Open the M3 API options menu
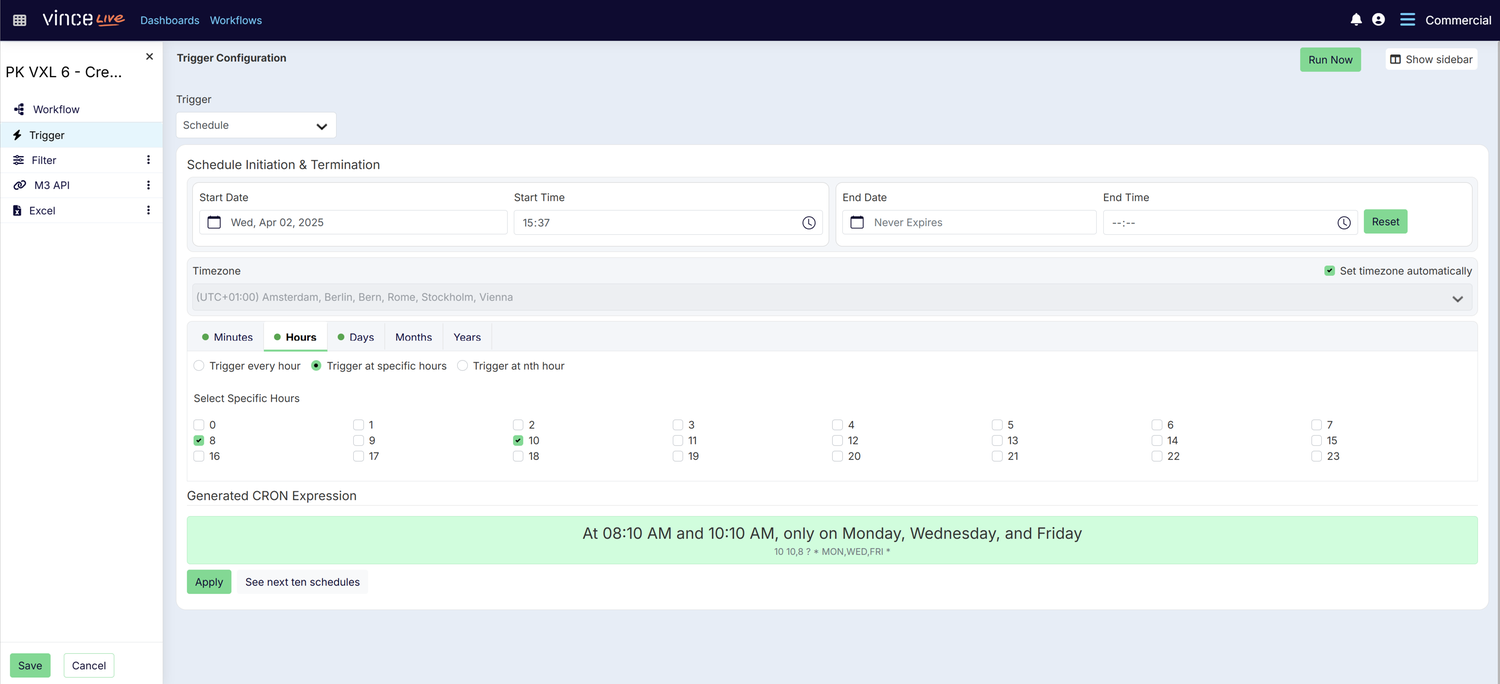Screen dimensions: 1500x684 pos(148,184)
